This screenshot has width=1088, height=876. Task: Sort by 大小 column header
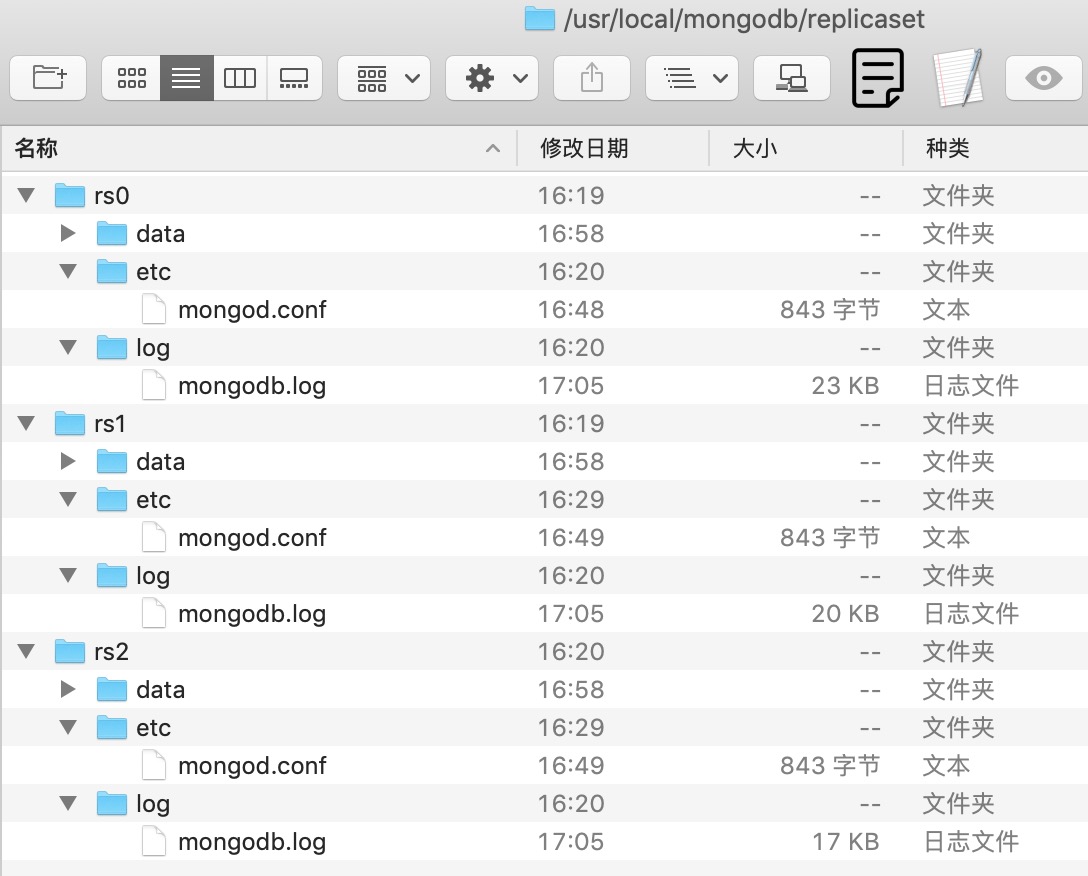click(x=755, y=149)
